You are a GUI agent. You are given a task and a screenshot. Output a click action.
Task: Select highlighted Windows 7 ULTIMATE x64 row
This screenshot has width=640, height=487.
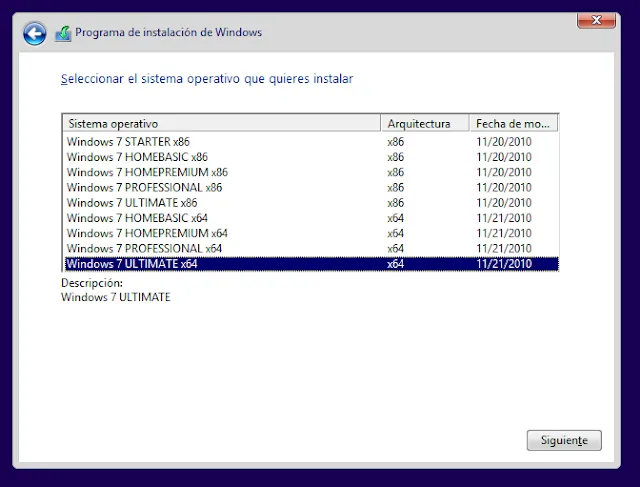(x=312, y=264)
